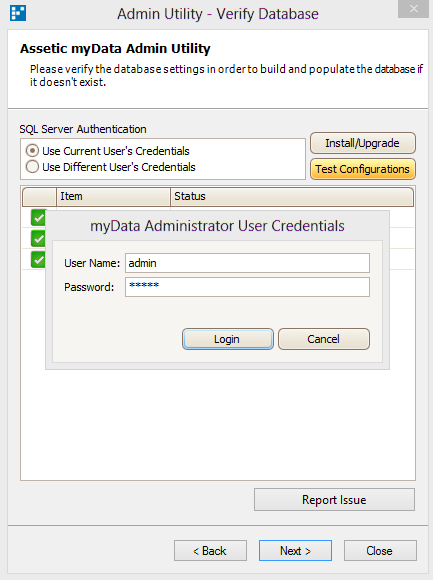Click the Install/Upgrade button
Viewport: 433px width, 580px height.
click(363, 143)
